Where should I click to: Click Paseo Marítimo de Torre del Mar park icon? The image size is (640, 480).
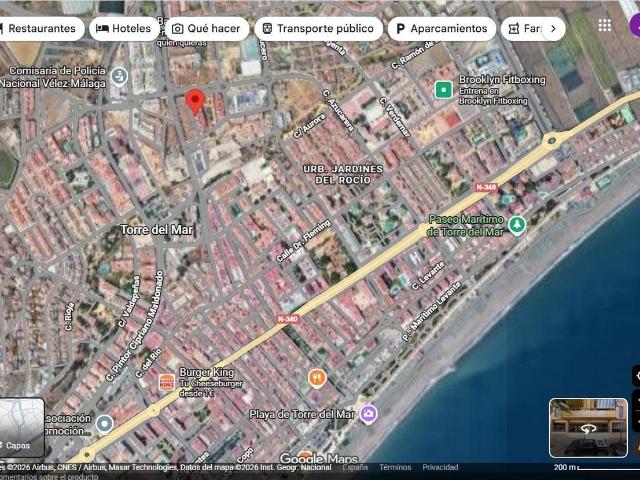(x=517, y=225)
